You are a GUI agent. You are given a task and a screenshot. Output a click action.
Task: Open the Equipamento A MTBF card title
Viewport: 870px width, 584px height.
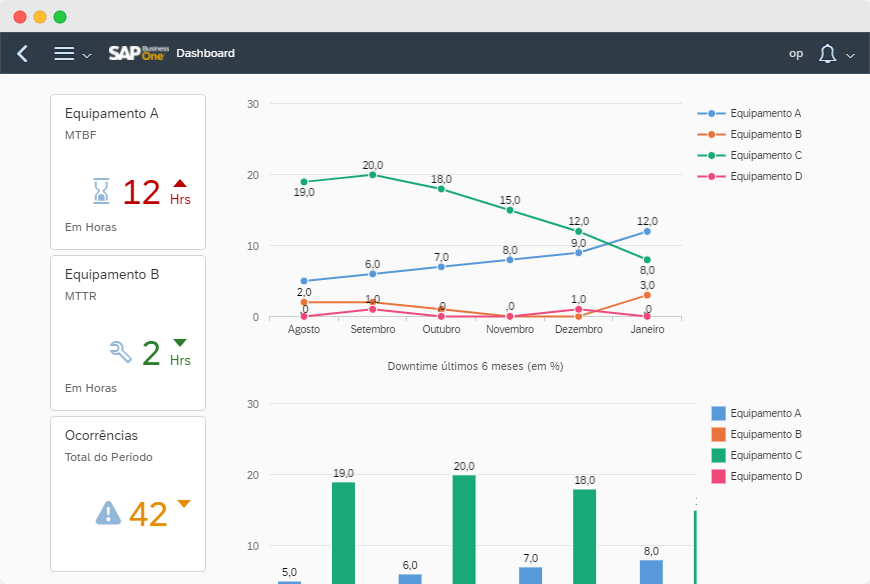coord(112,114)
